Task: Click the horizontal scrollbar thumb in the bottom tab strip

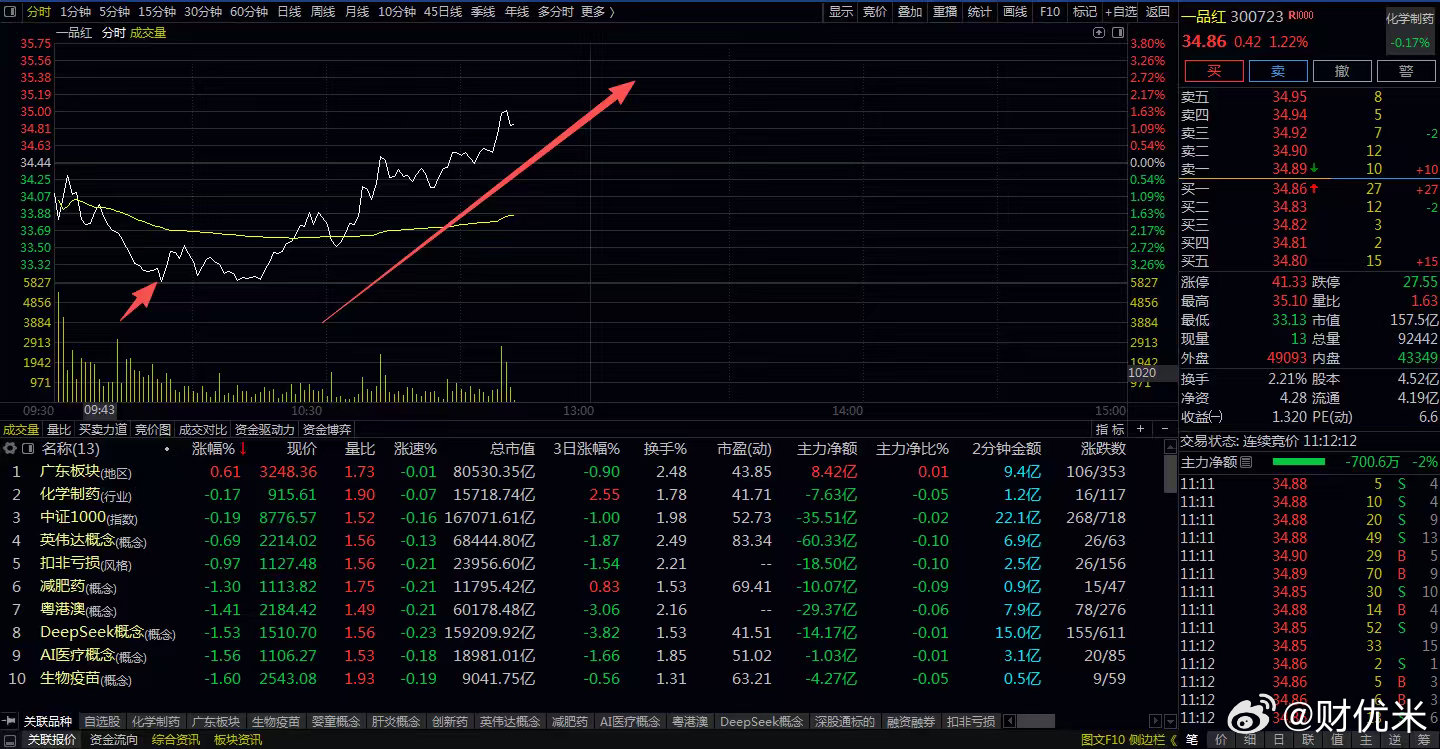Action: pyautogui.click(x=1035, y=721)
